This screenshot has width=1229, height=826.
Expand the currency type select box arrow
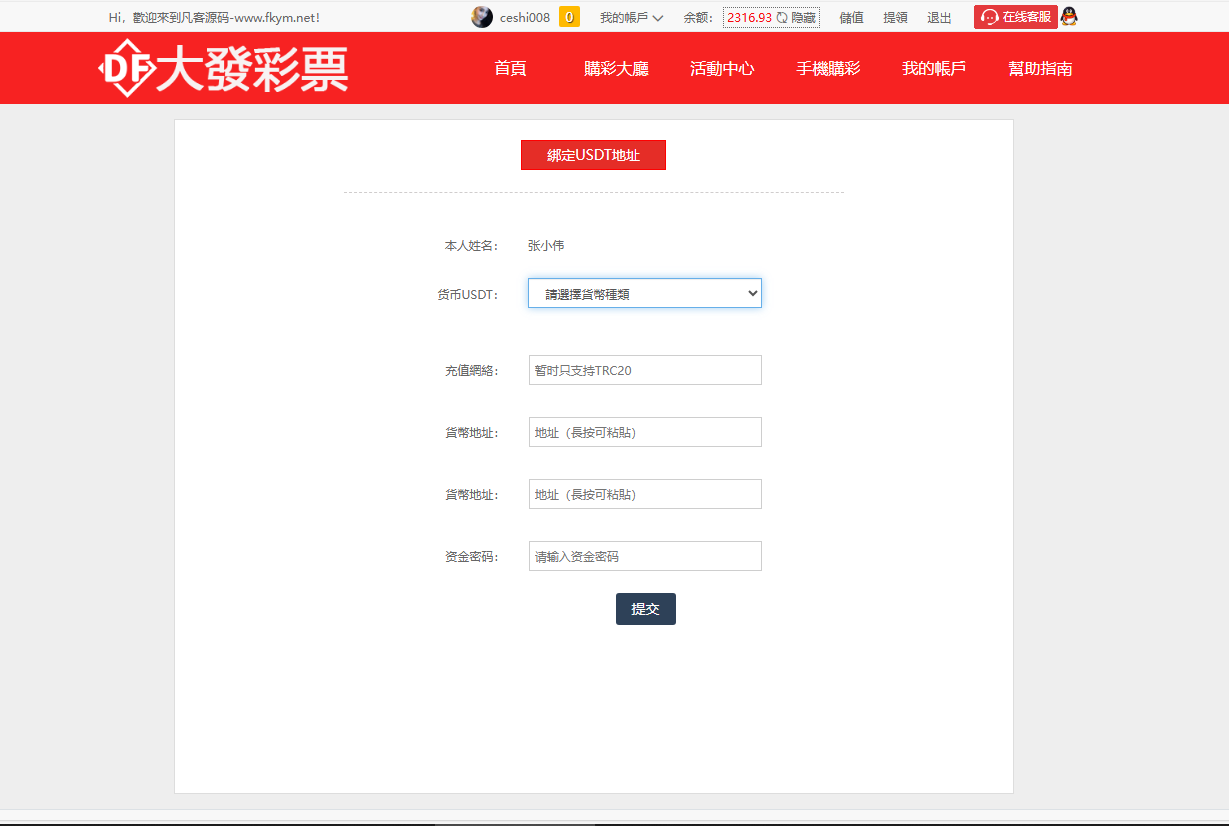click(x=752, y=292)
